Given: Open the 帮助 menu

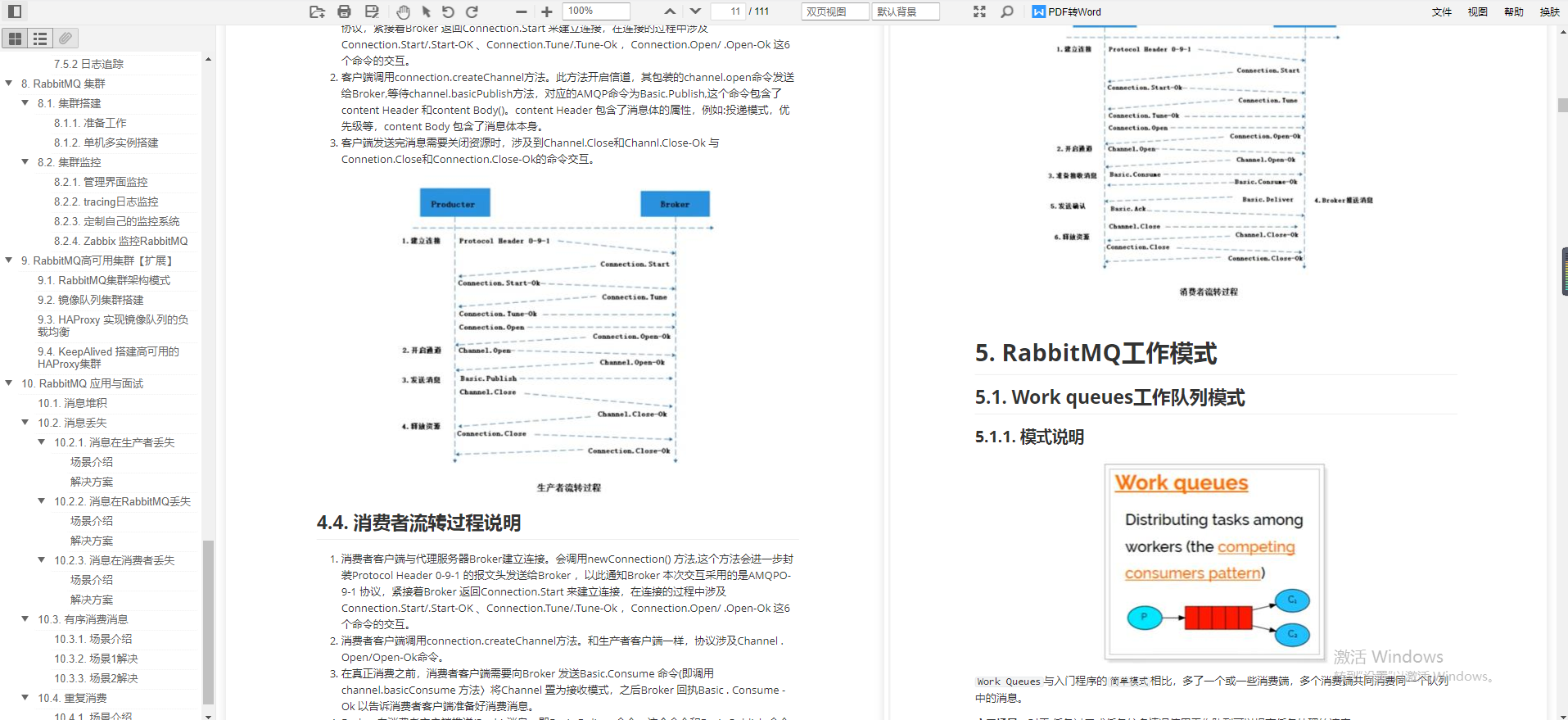Looking at the screenshot, I should [x=1514, y=11].
